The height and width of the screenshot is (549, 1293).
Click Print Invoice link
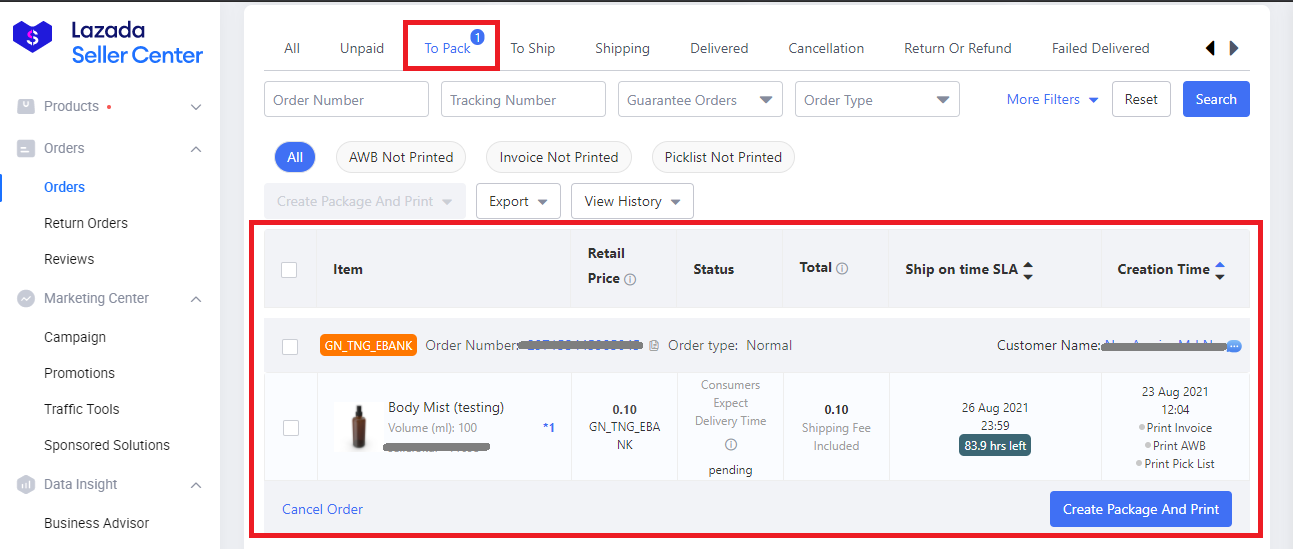tap(1179, 428)
